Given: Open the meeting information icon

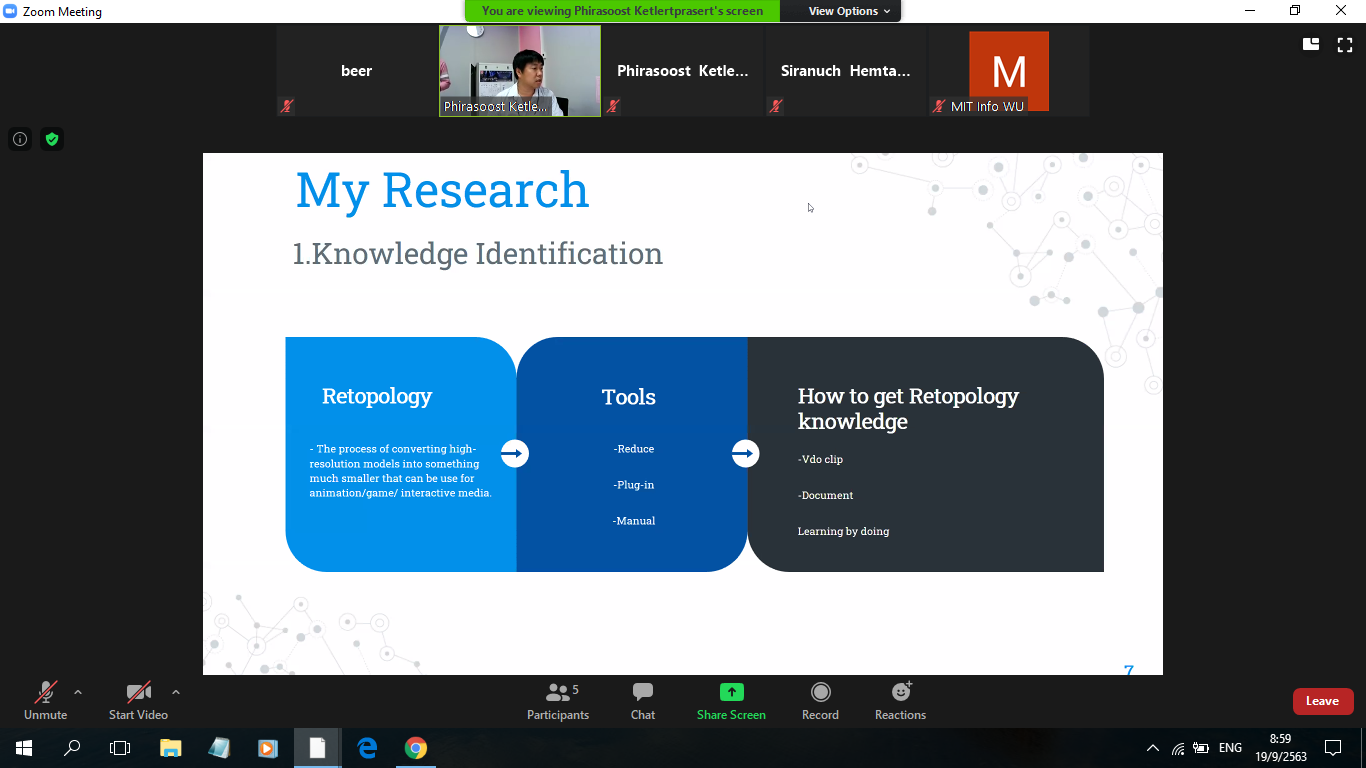Looking at the screenshot, I should point(20,139).
